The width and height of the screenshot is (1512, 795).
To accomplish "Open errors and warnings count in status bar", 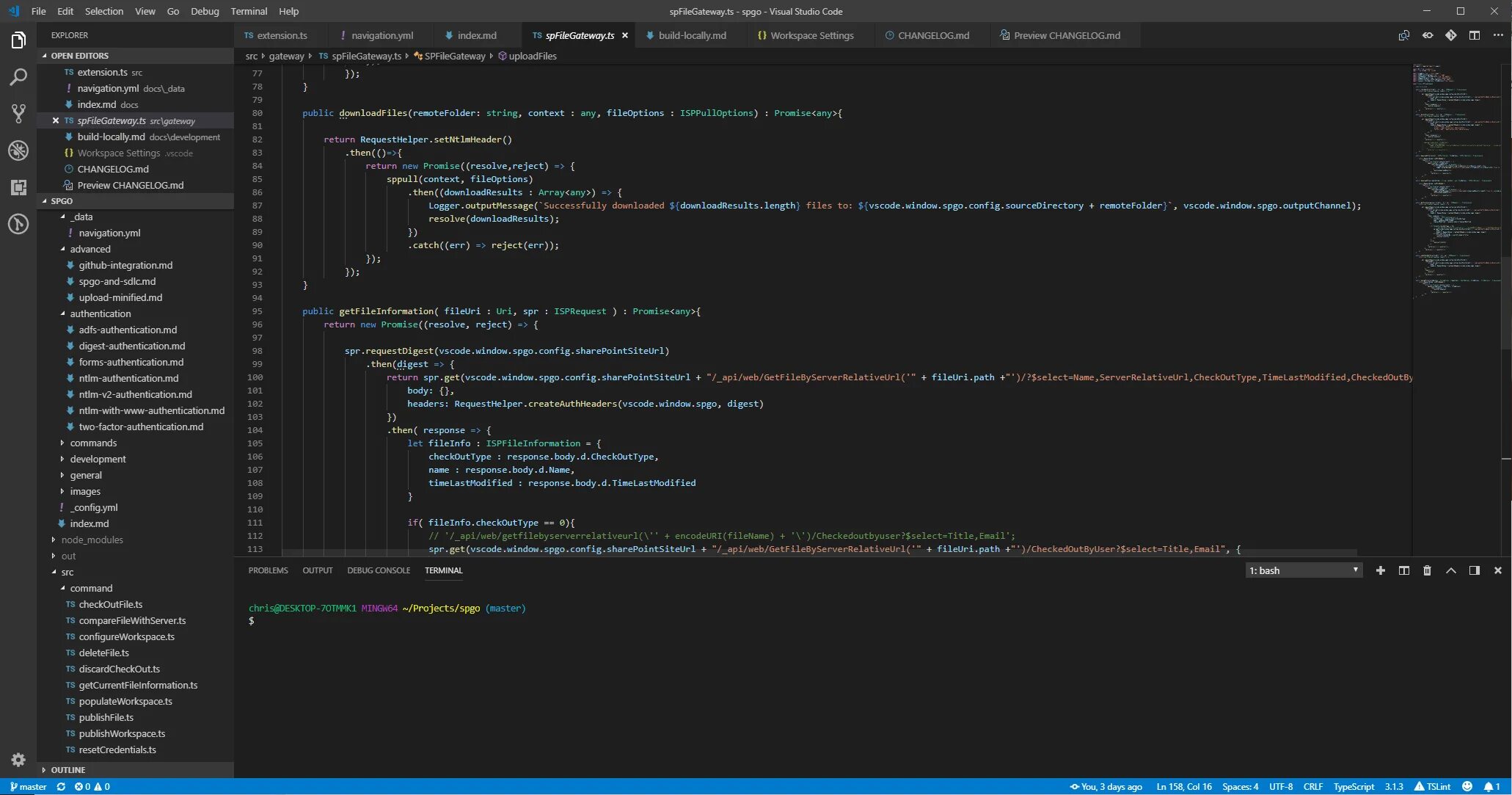I will coord(92,787).
